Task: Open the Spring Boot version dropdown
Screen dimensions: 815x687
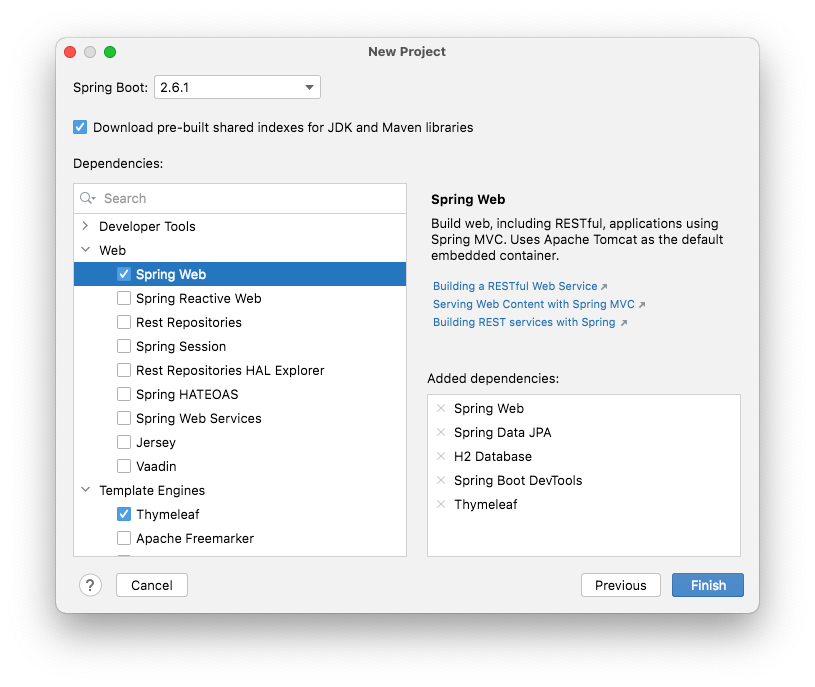Action: [238, 87]
